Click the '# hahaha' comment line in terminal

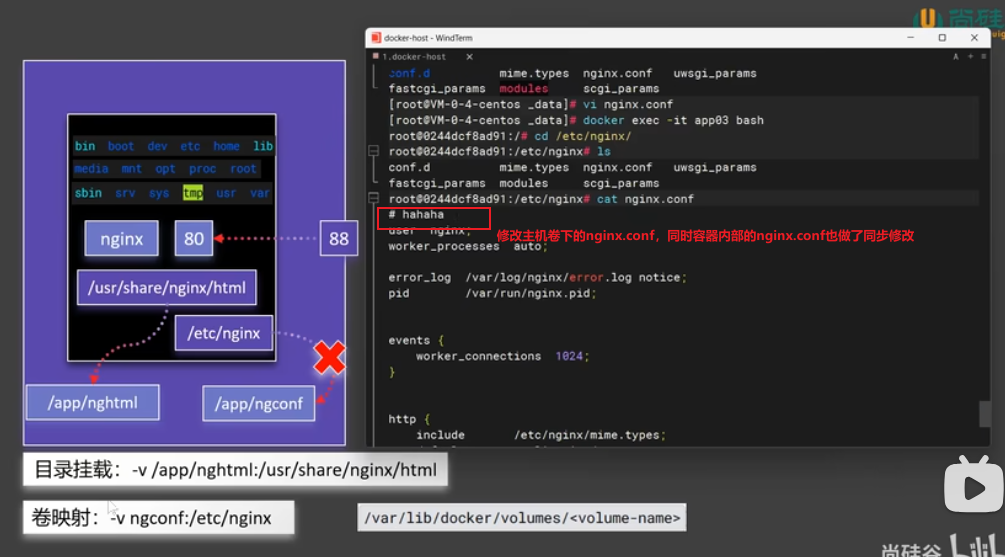[416, 215]
